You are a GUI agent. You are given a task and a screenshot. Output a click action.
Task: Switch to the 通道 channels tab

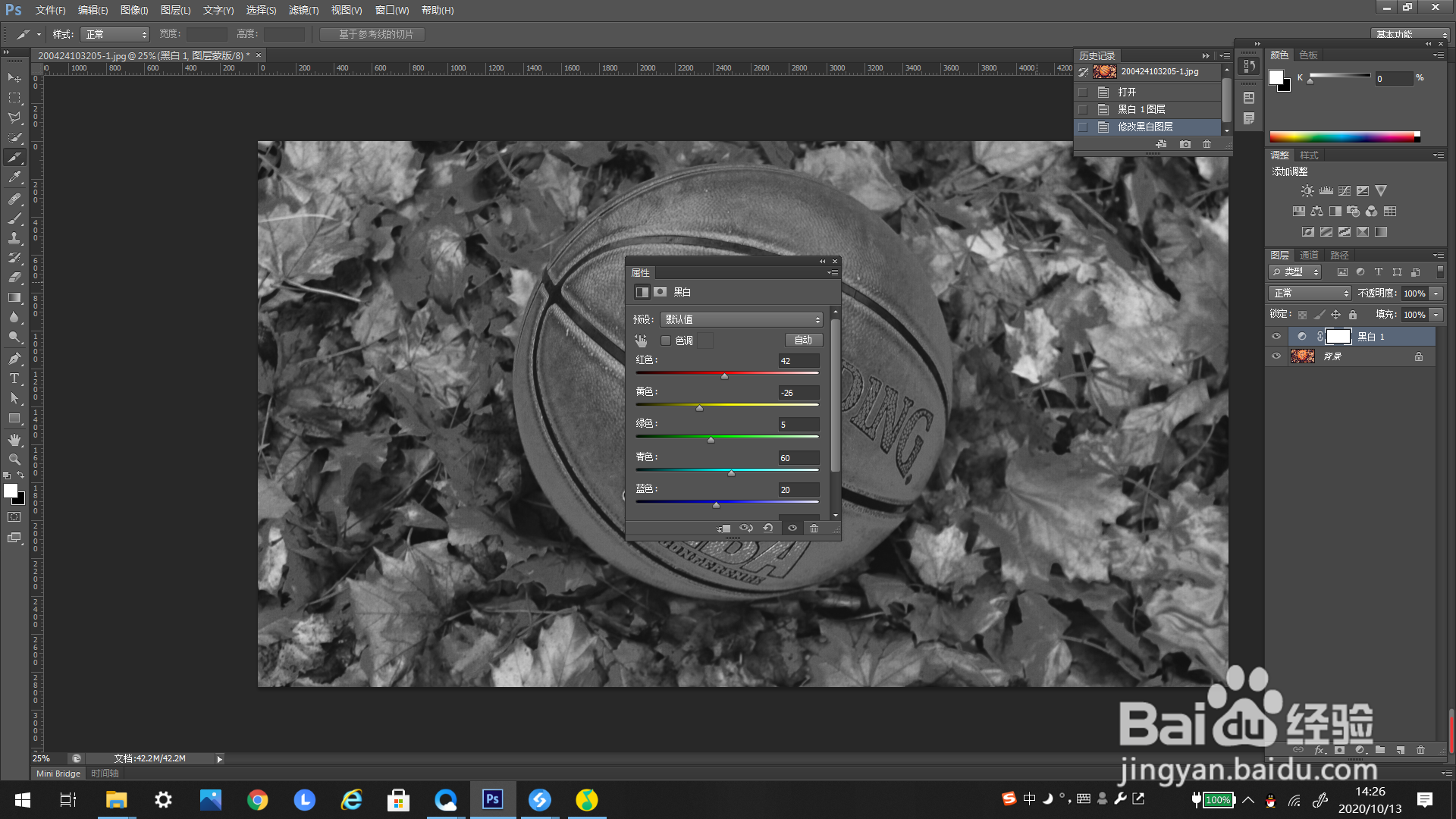(x=1309, y=255)
